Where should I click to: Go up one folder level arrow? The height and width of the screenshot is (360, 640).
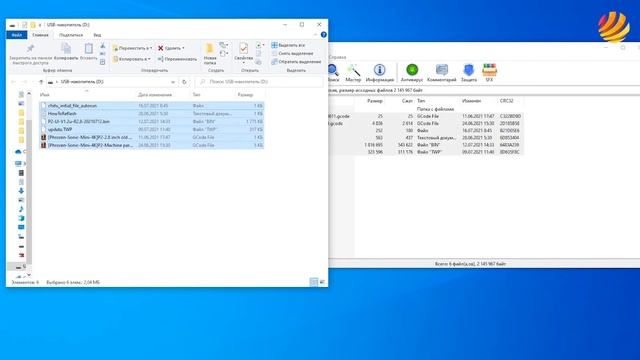click(x=41, y=82)
